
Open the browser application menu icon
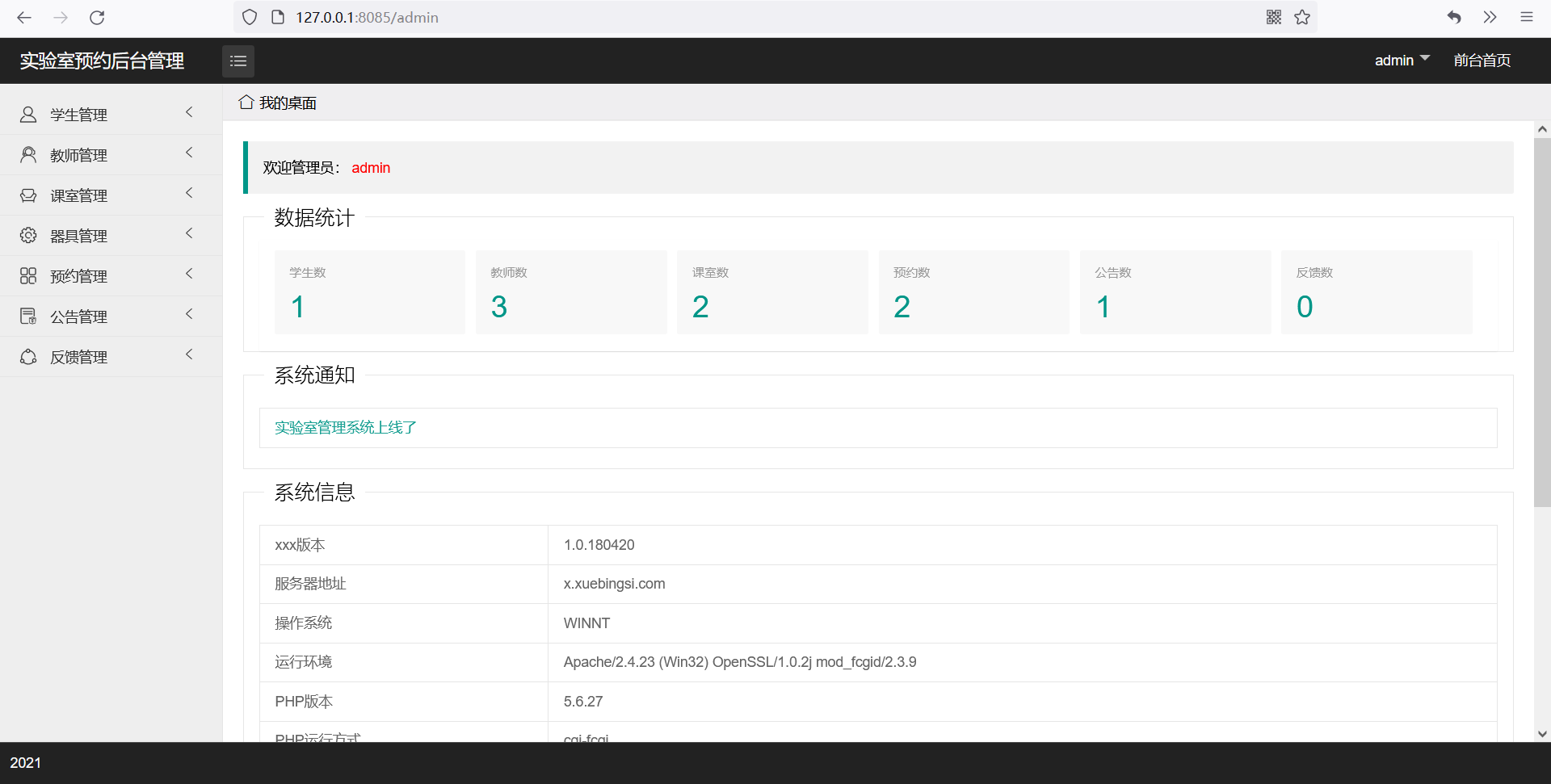(x=1527, y=18)
